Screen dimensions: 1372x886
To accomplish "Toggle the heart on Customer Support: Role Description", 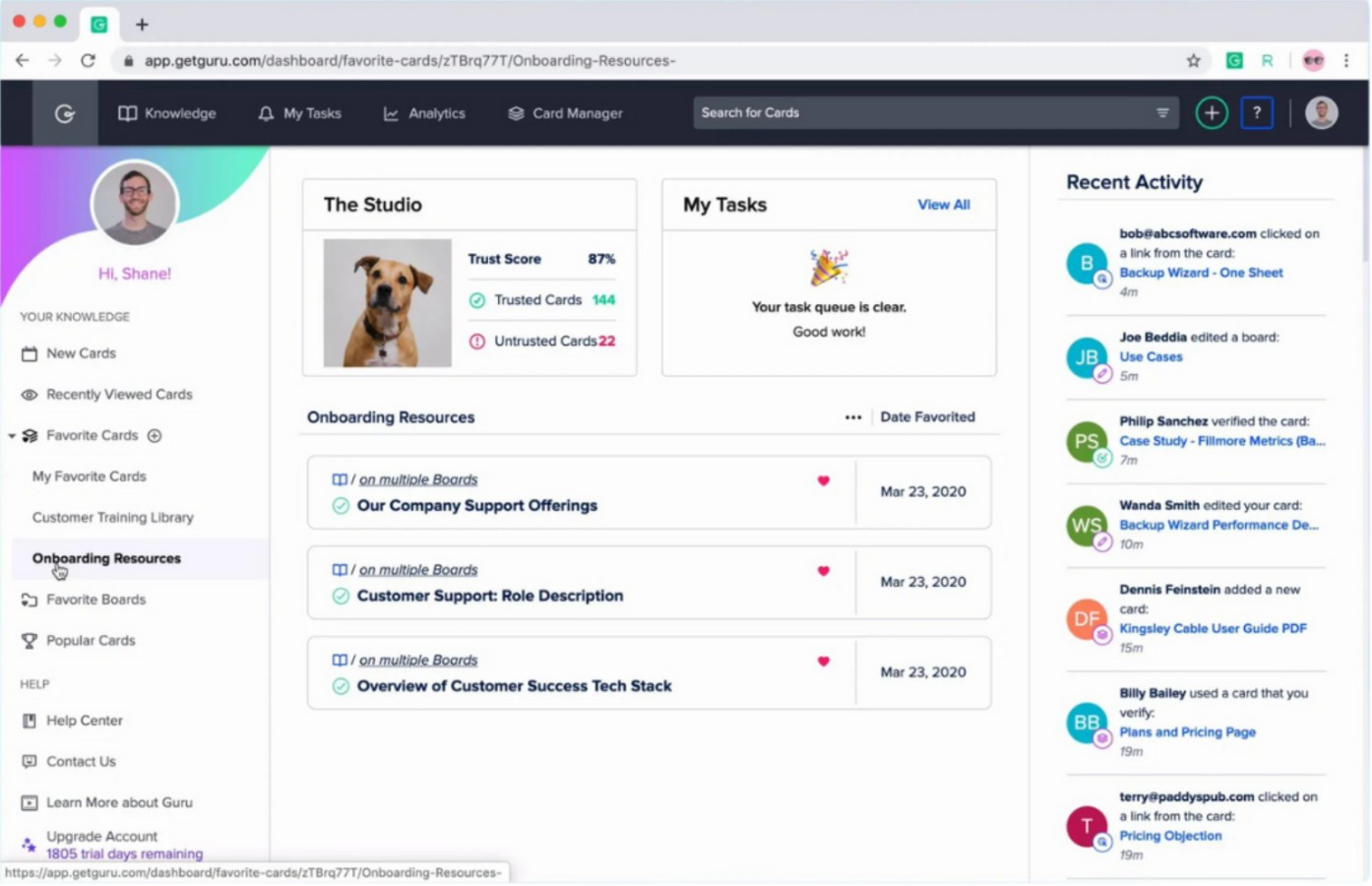I will coord(823,572).
